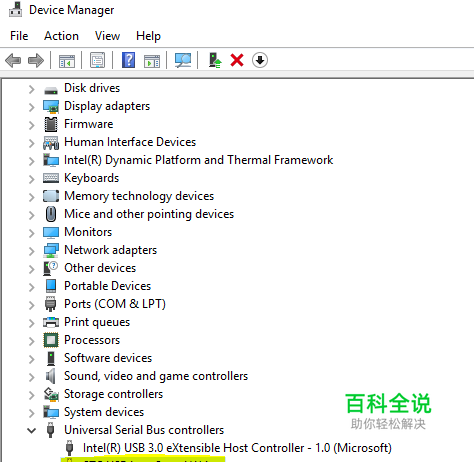Select Print queues label
Screen dimensions: 474x462
tap(97, 322)
